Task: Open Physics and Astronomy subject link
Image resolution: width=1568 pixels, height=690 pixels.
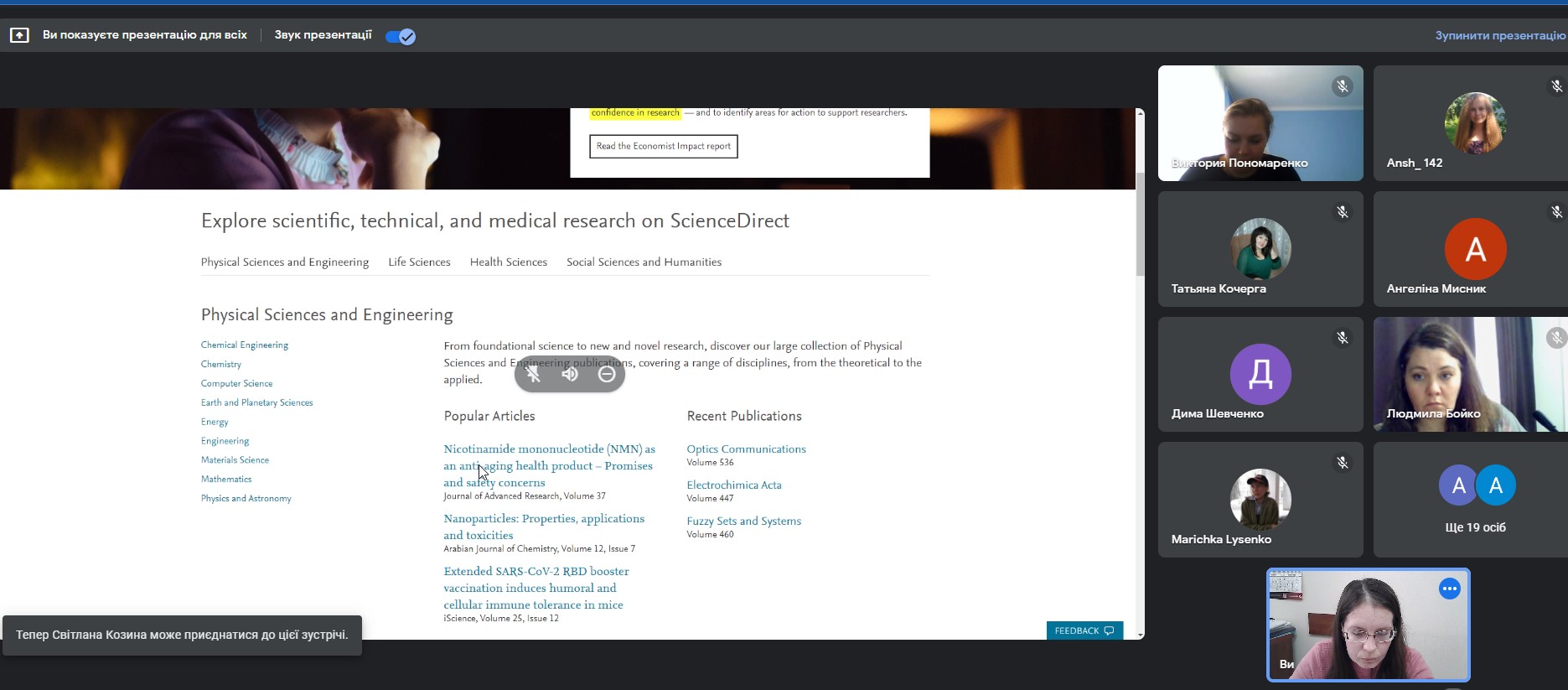Action: pos(246,499)
